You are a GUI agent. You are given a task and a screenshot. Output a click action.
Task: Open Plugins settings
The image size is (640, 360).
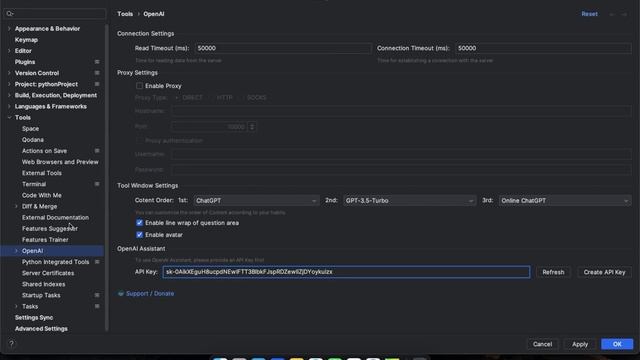(25, 62)
